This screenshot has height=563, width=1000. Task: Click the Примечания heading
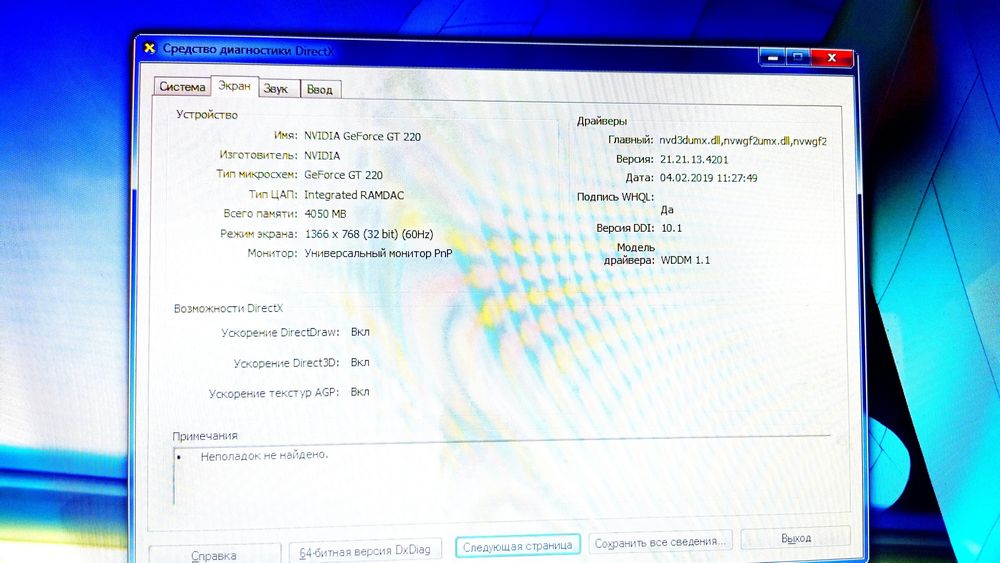(x=205, y=436)
